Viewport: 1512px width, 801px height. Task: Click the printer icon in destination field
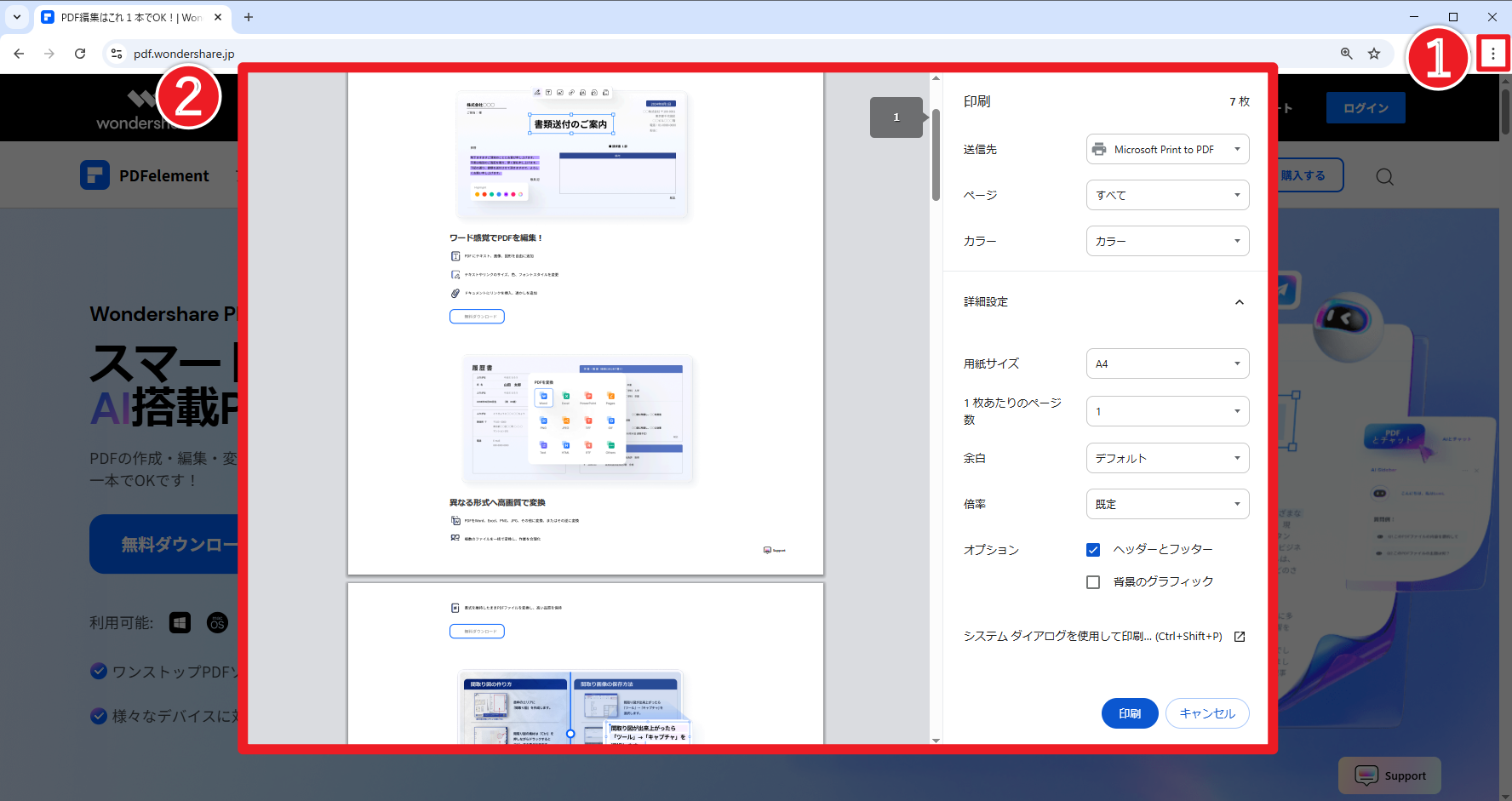click(x=1099, y=149)
